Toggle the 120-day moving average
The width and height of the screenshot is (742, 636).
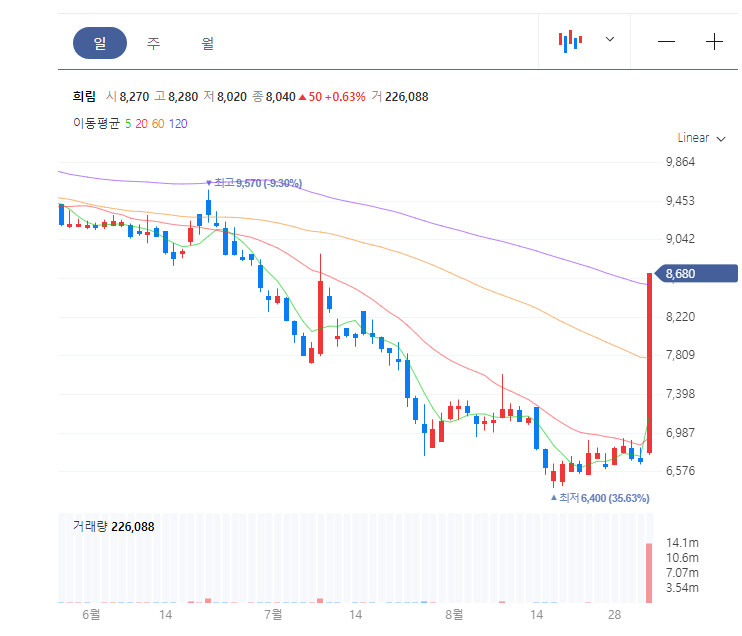click(178, 124)
